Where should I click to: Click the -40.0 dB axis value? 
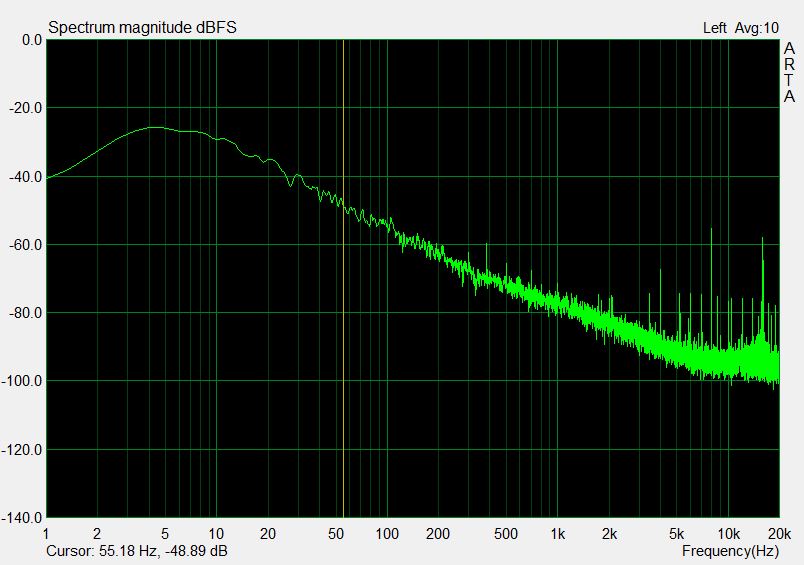click(26, 177)
